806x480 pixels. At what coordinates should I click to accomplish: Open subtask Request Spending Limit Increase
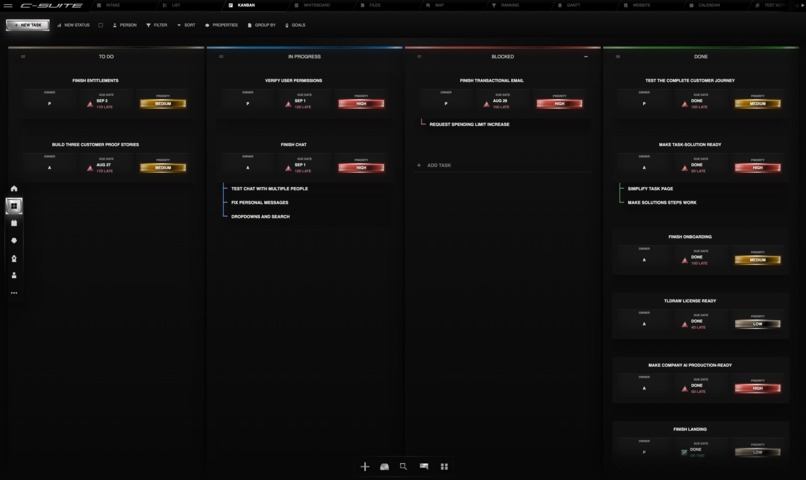[469, 125]
